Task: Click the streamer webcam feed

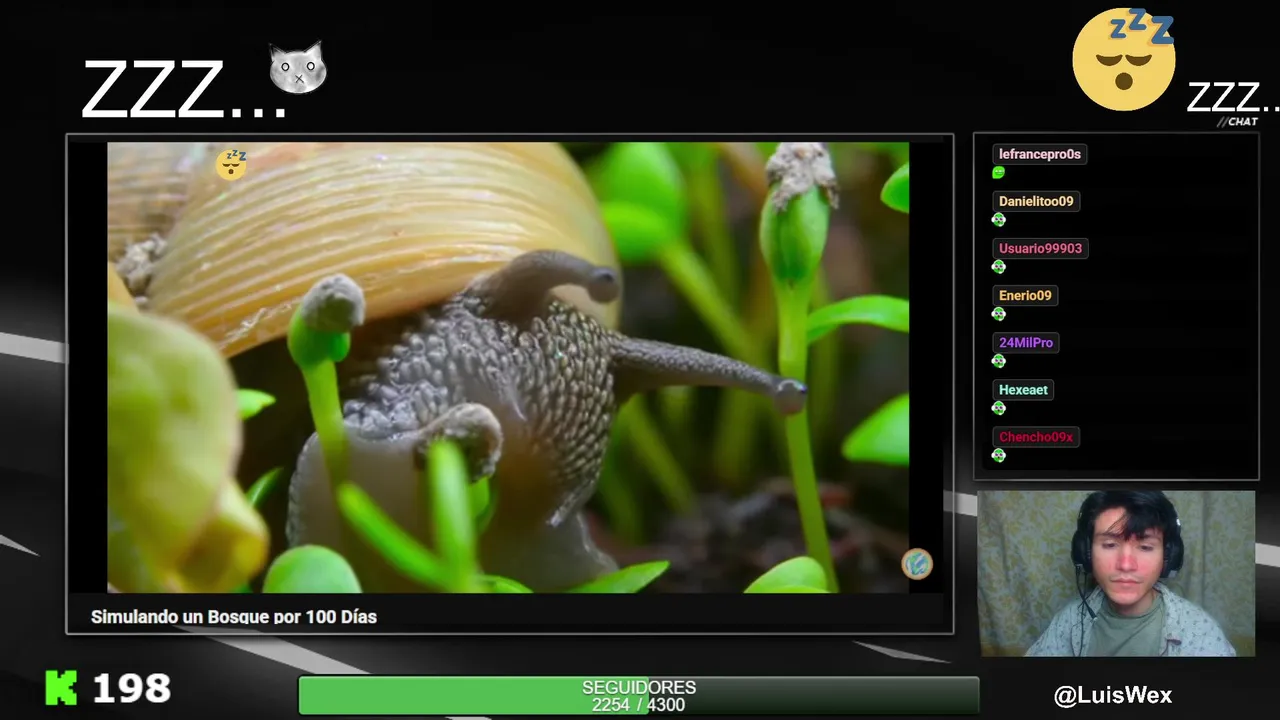Action: point(1116,573)
